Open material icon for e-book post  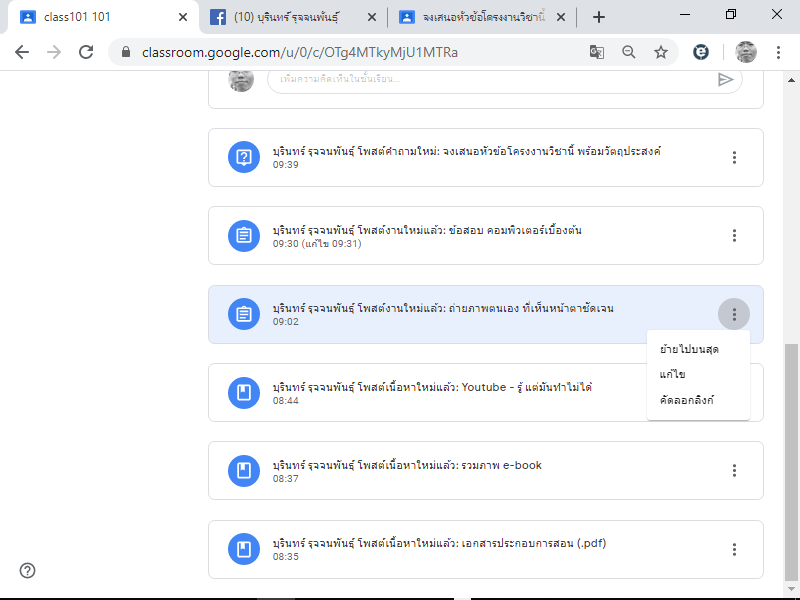point(244,470)
